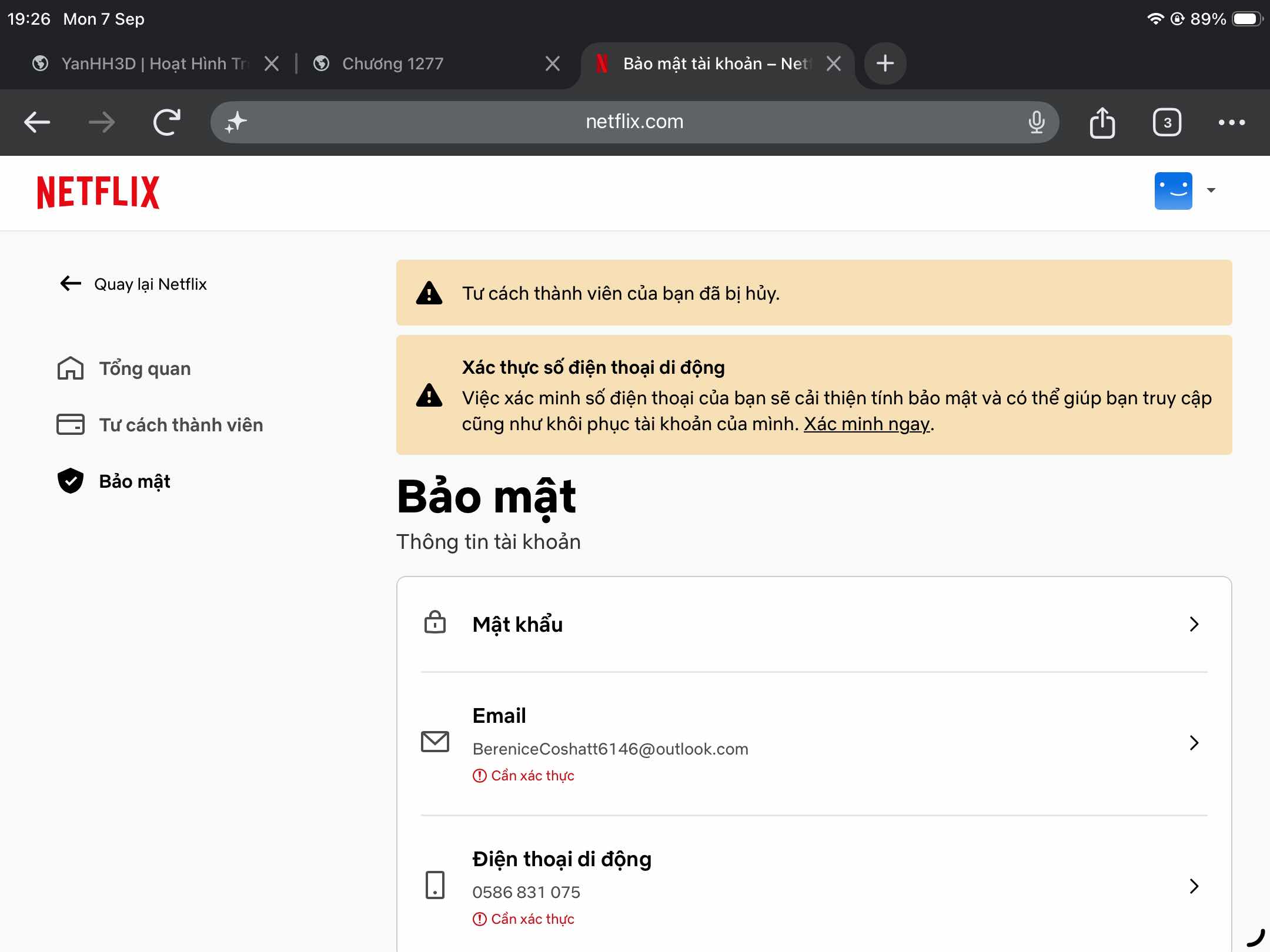
Task: Click the Xác minh ngay link
Action: (x=867, y=424)
